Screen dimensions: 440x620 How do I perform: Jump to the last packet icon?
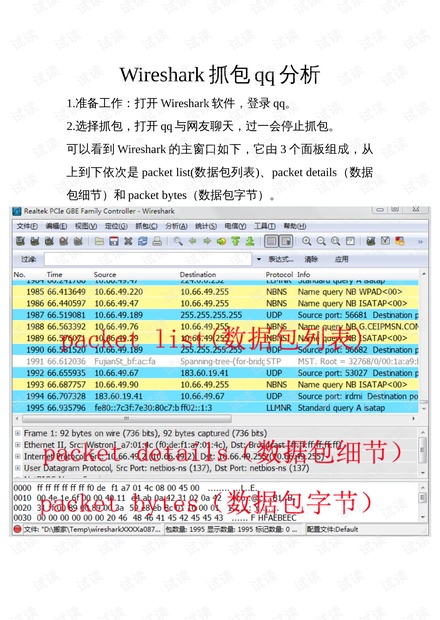coord(250,241)
